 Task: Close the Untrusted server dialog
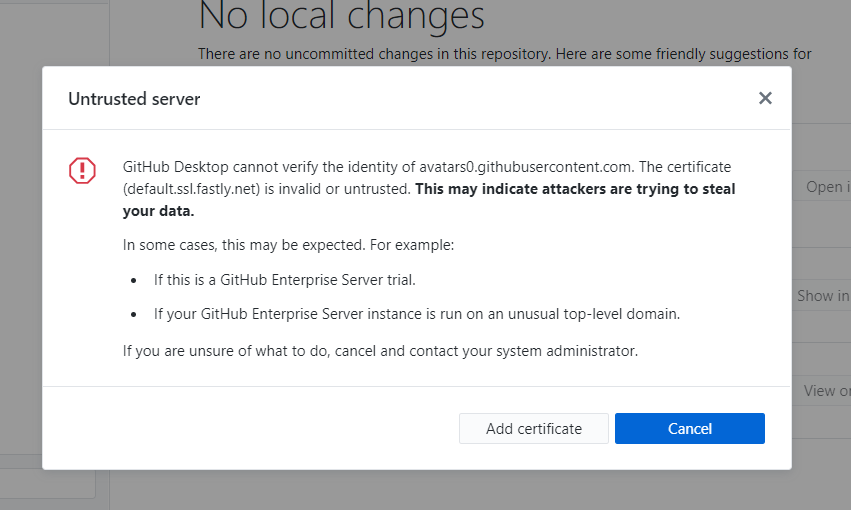(765, 98)
